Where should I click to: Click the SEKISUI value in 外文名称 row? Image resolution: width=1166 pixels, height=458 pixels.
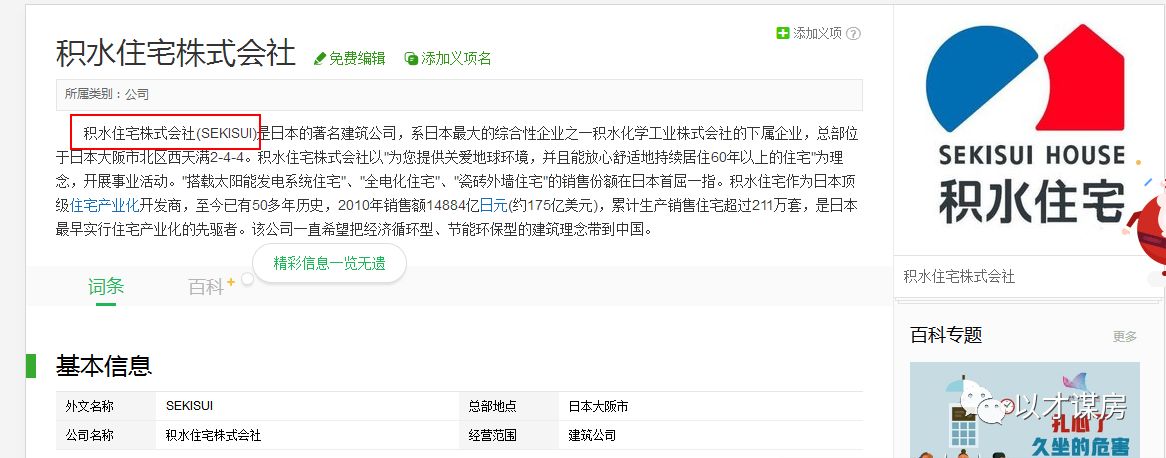(189, 407)
